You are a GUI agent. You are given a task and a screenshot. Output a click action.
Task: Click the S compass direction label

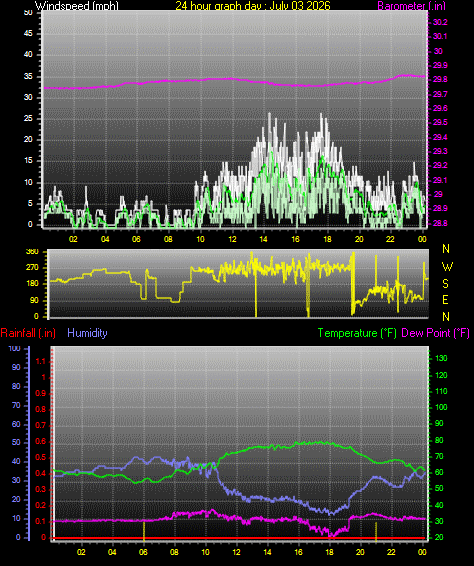pyautogui.click(x=445, y=284)
